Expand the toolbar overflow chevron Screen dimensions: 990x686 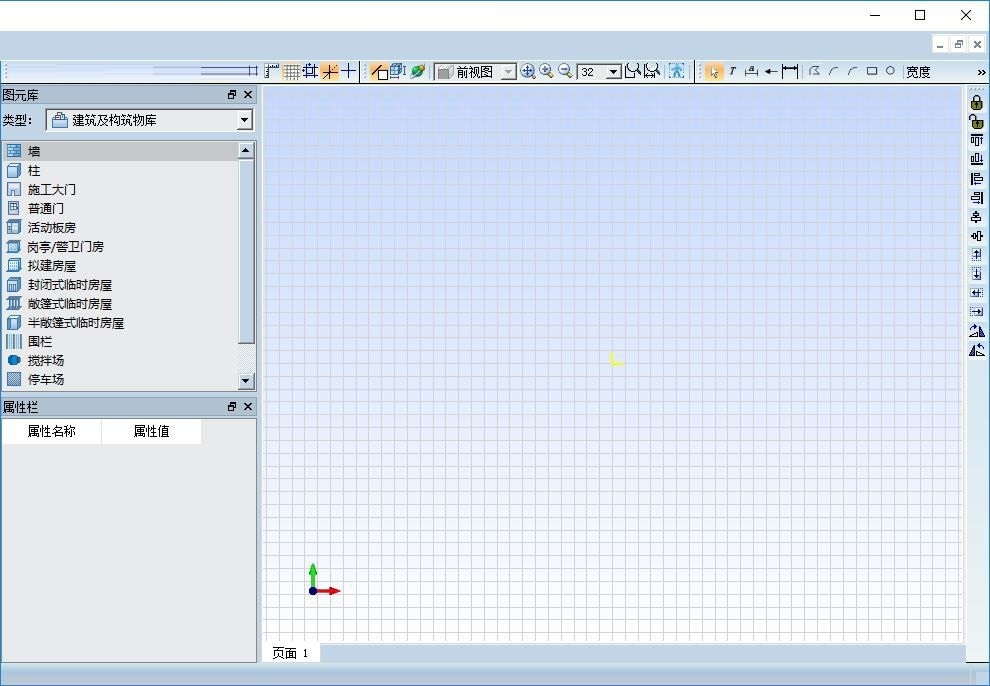[x=981, y=73]
